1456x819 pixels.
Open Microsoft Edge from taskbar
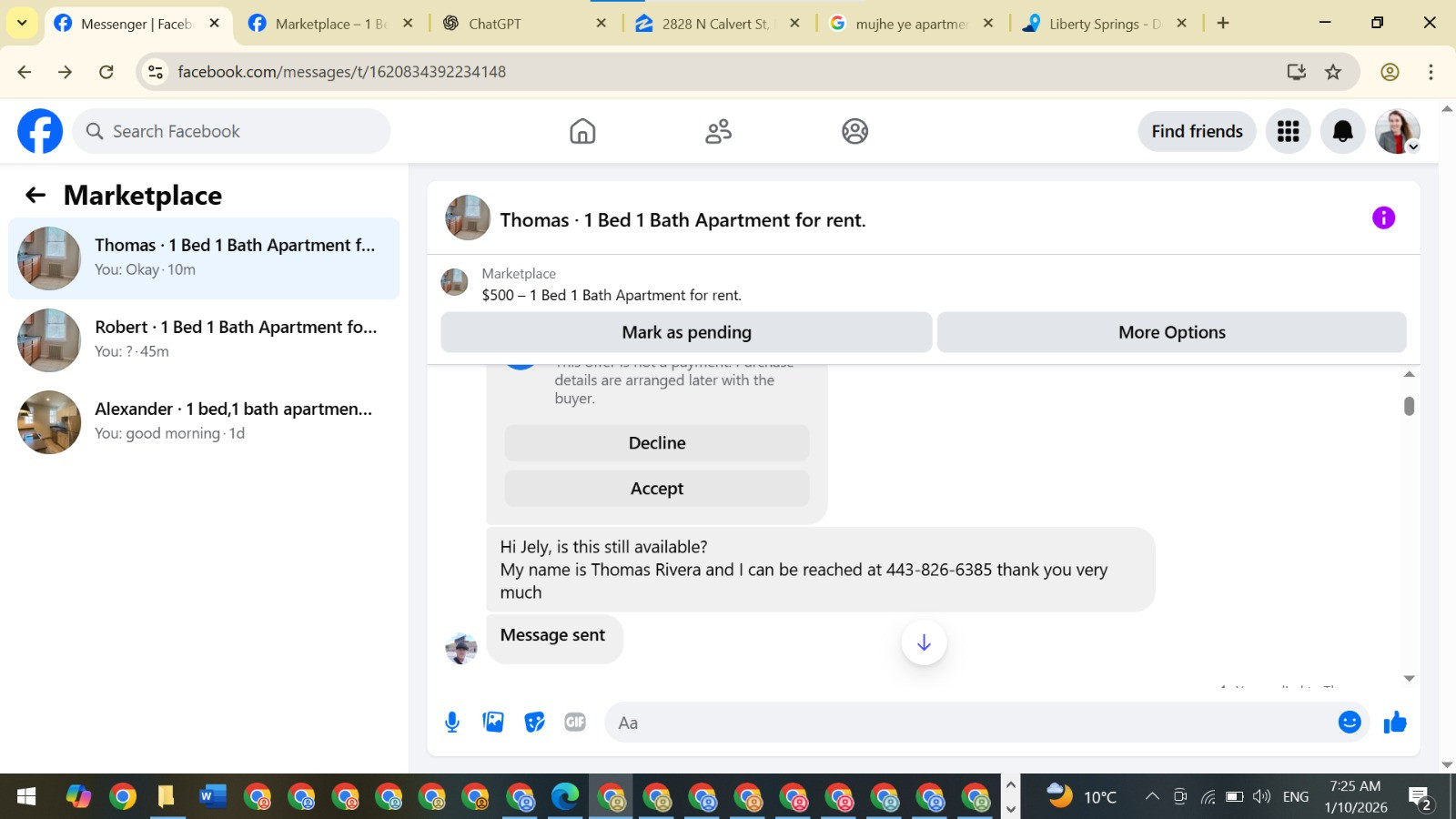(x=565, y=797)
